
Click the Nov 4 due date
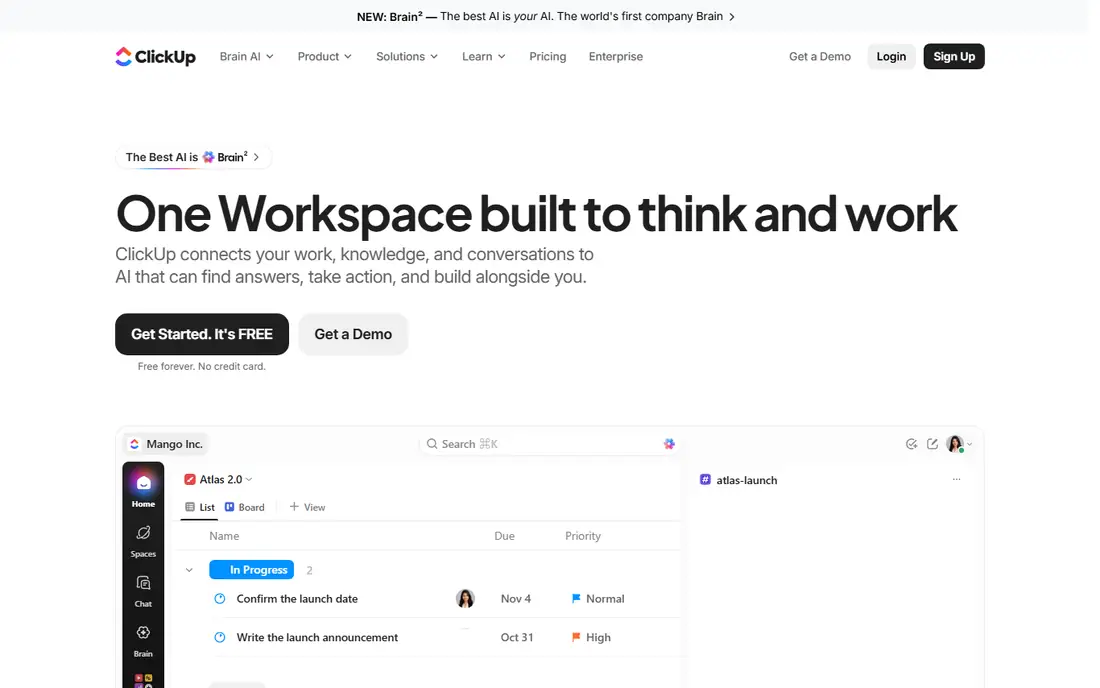click(516, 599)
